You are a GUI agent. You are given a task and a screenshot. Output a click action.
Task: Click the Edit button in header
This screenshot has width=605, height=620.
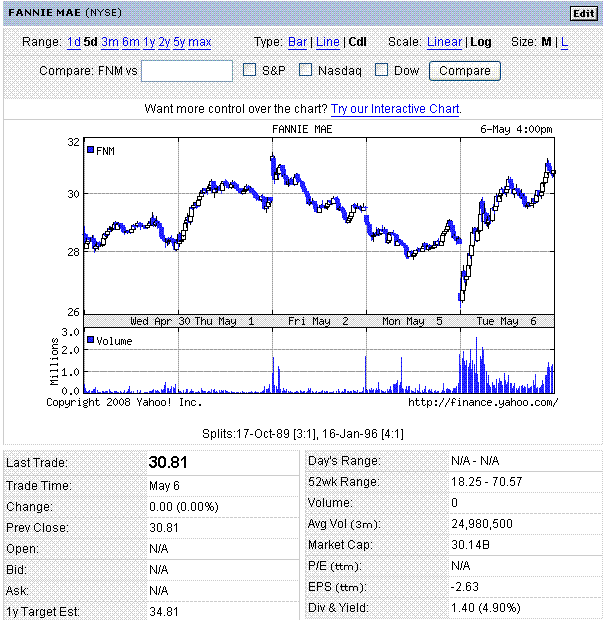coord(582,13)
